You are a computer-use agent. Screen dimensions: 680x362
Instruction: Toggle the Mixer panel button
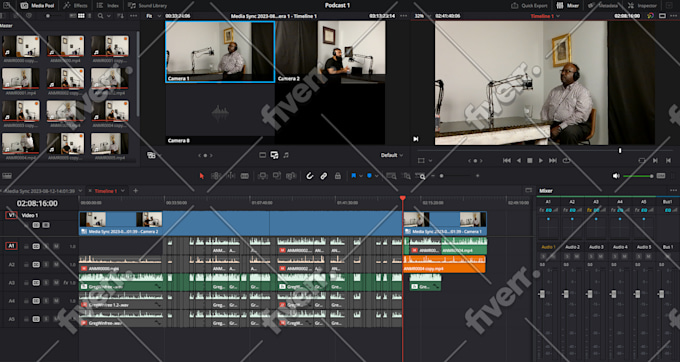pos(568,6)
